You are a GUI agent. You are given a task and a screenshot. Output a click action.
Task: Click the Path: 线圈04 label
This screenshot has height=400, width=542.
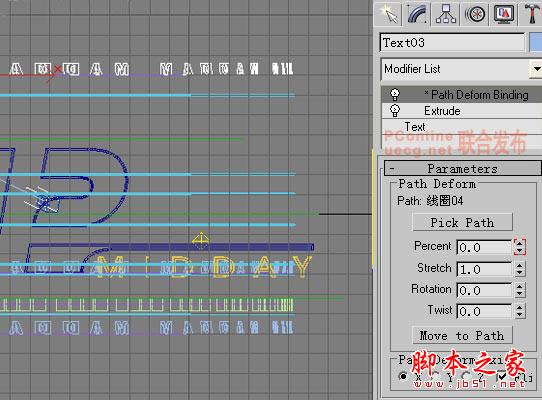(x=430, y=201)
